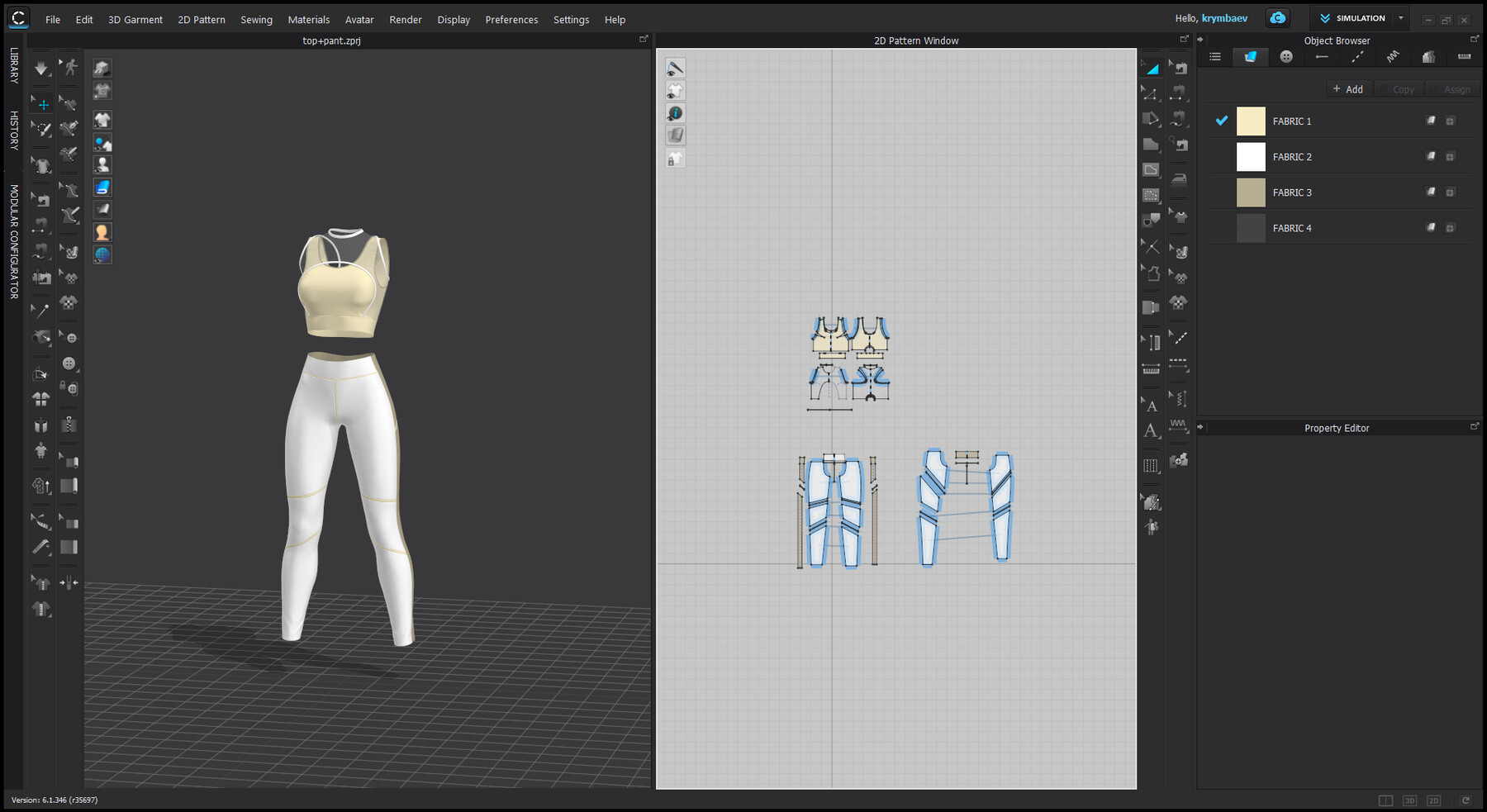1487x812 pixels.
Task: Click the FABRIC 1 cream color swatch
Action: (x=1251, y=121)
